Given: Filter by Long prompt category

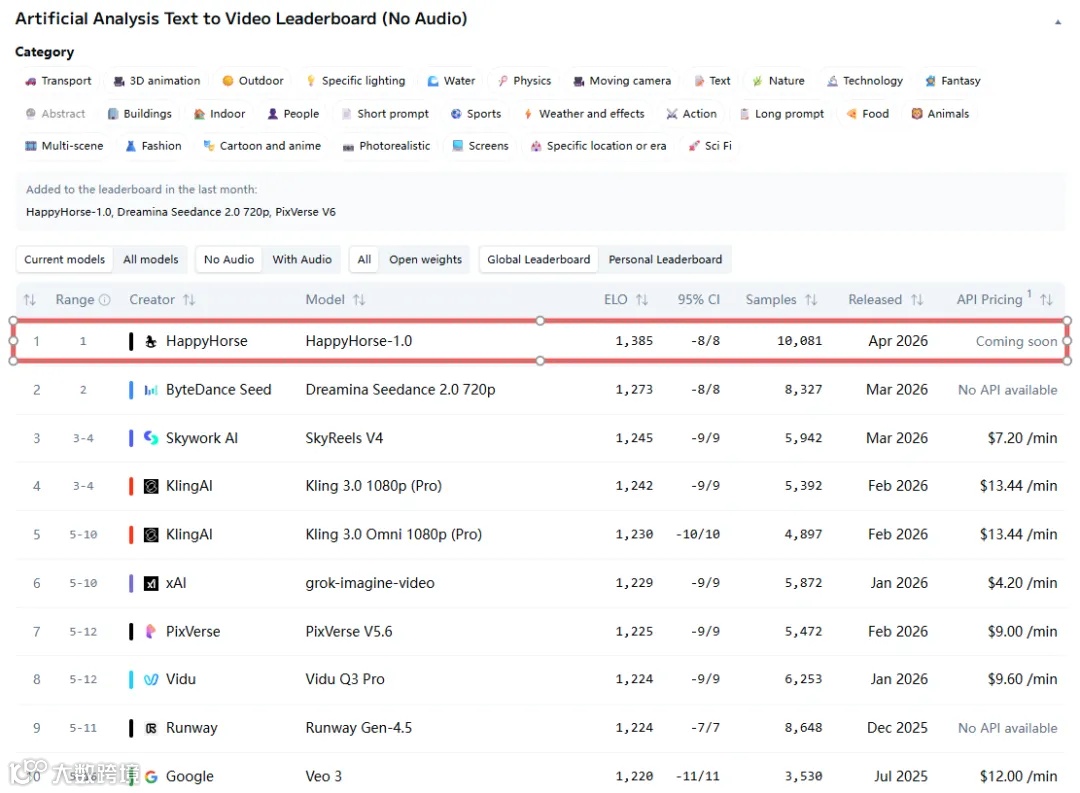Looking at the screenshot, I should 782,114.
